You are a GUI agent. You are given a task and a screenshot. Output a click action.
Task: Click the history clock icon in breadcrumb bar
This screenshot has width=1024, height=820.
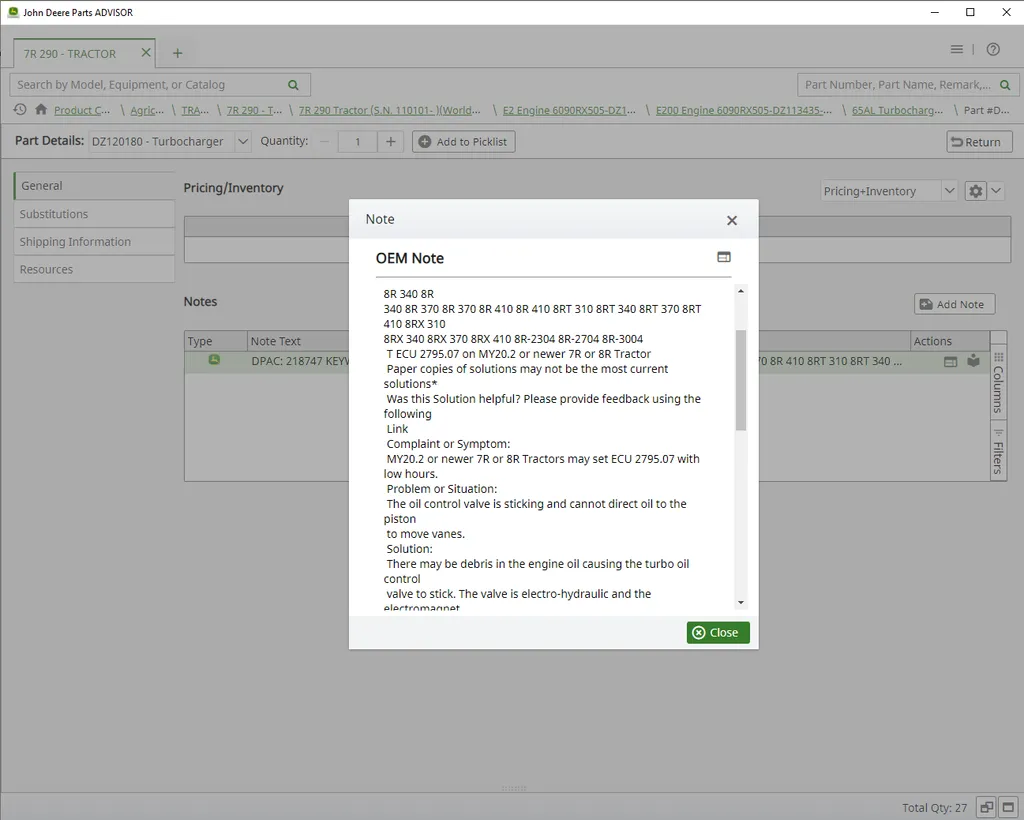click(20, 110)
